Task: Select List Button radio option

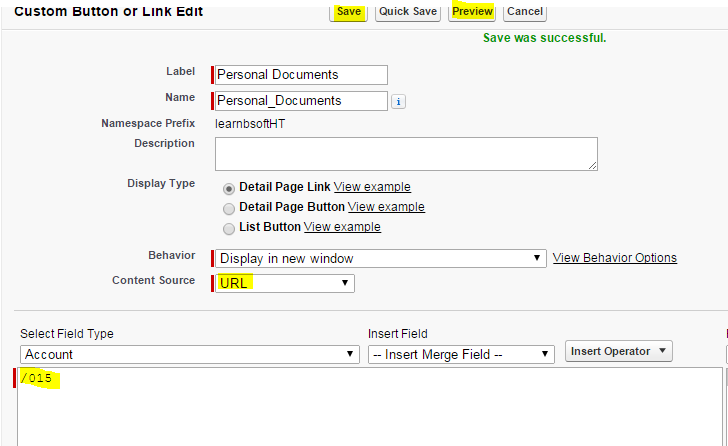Action: click(229, 229)
